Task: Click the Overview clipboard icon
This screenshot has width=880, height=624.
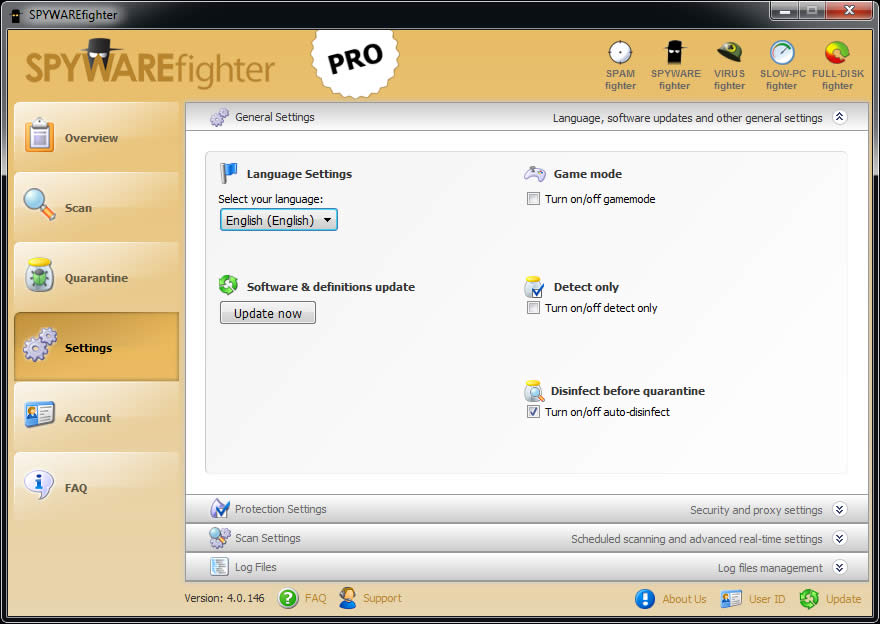Action: (x=39, y=135)
